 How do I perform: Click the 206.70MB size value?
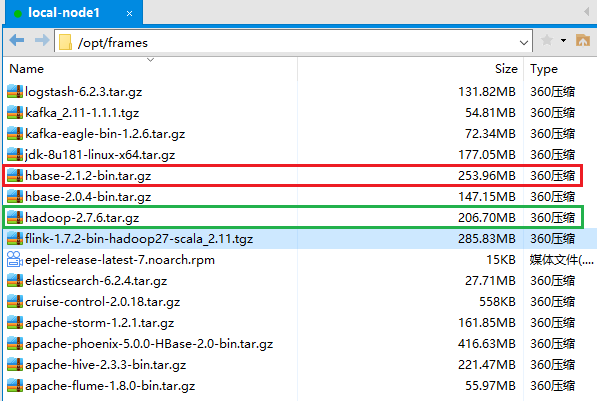[487, 218]
